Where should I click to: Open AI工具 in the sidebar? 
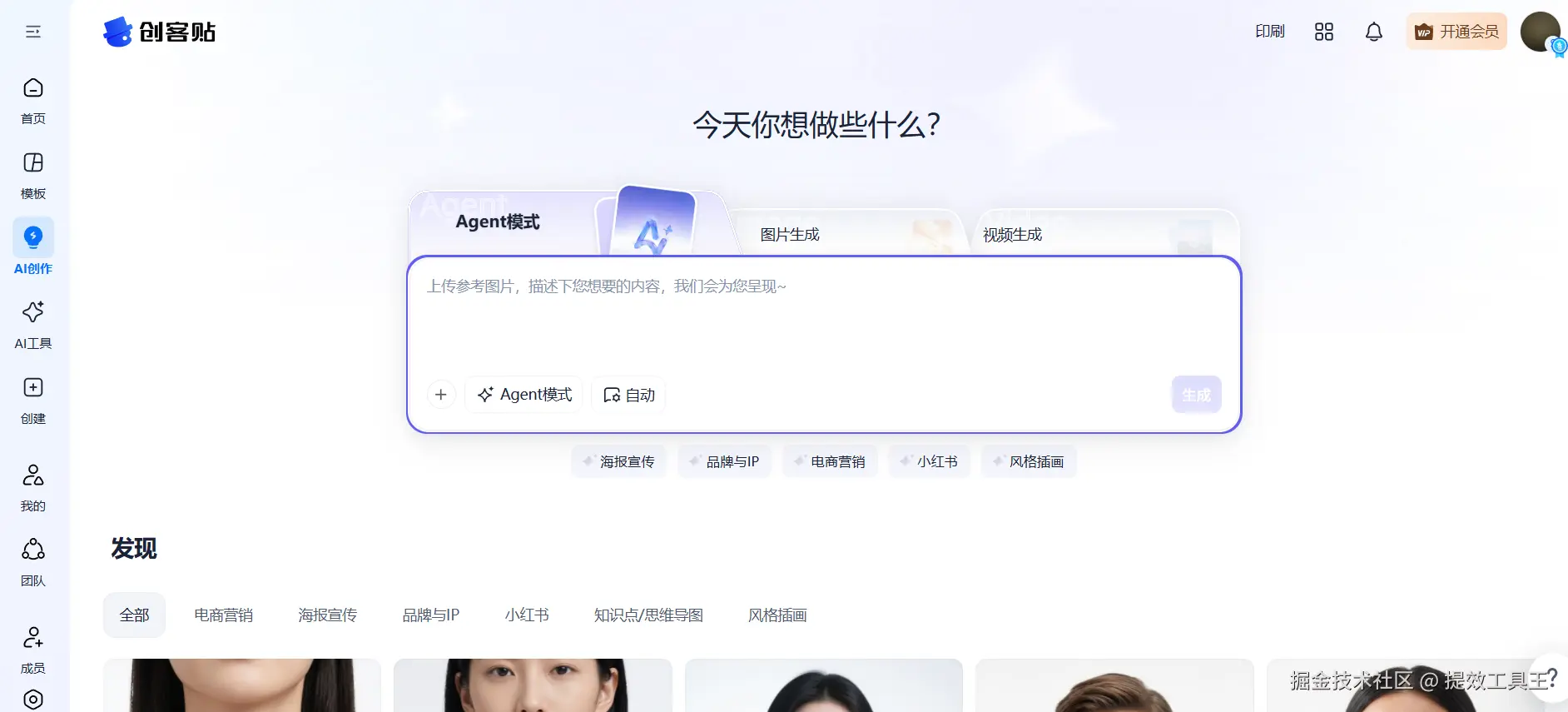tap(33, 325)
